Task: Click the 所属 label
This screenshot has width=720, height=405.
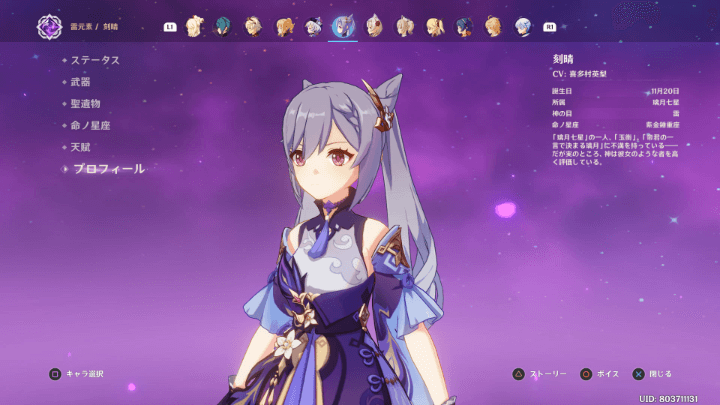Action: coord(558,102)
